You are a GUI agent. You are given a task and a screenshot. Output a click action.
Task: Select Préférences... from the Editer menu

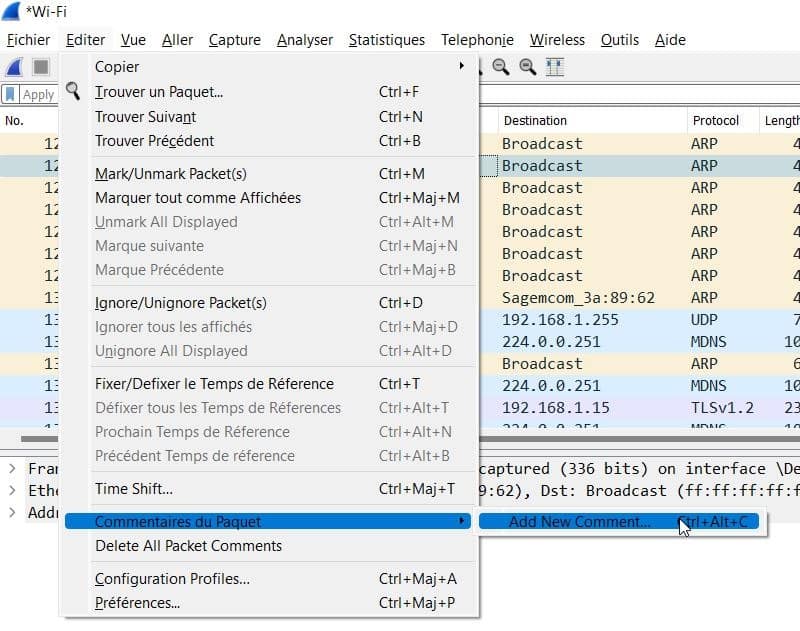137,603
